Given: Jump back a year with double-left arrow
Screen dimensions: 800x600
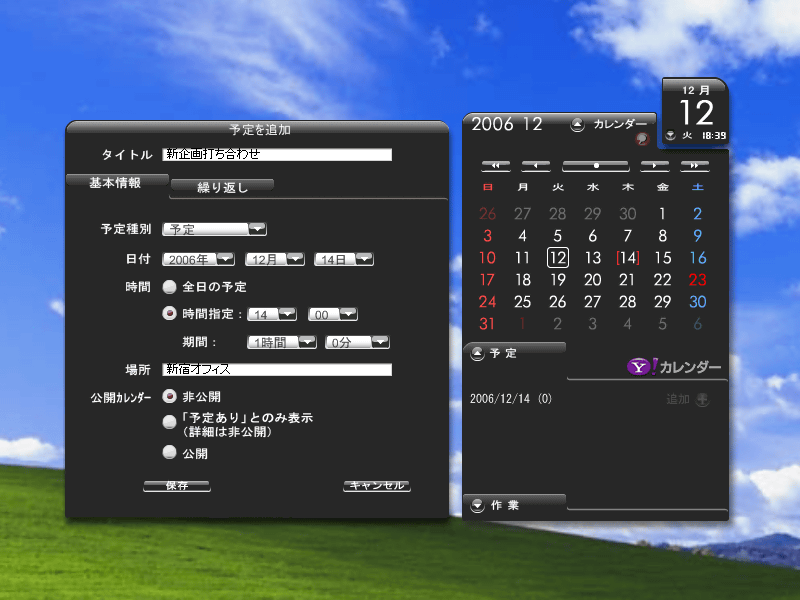Looking at the screenshot, I should pyautogui.click(x=495, y=166).
